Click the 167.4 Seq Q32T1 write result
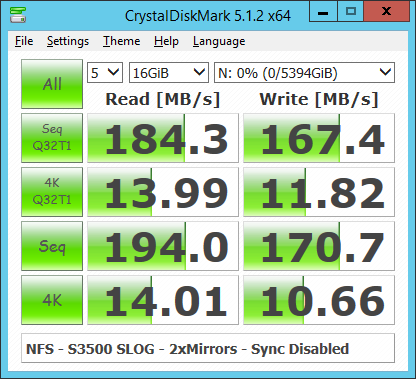 click(x=319, y=138)
